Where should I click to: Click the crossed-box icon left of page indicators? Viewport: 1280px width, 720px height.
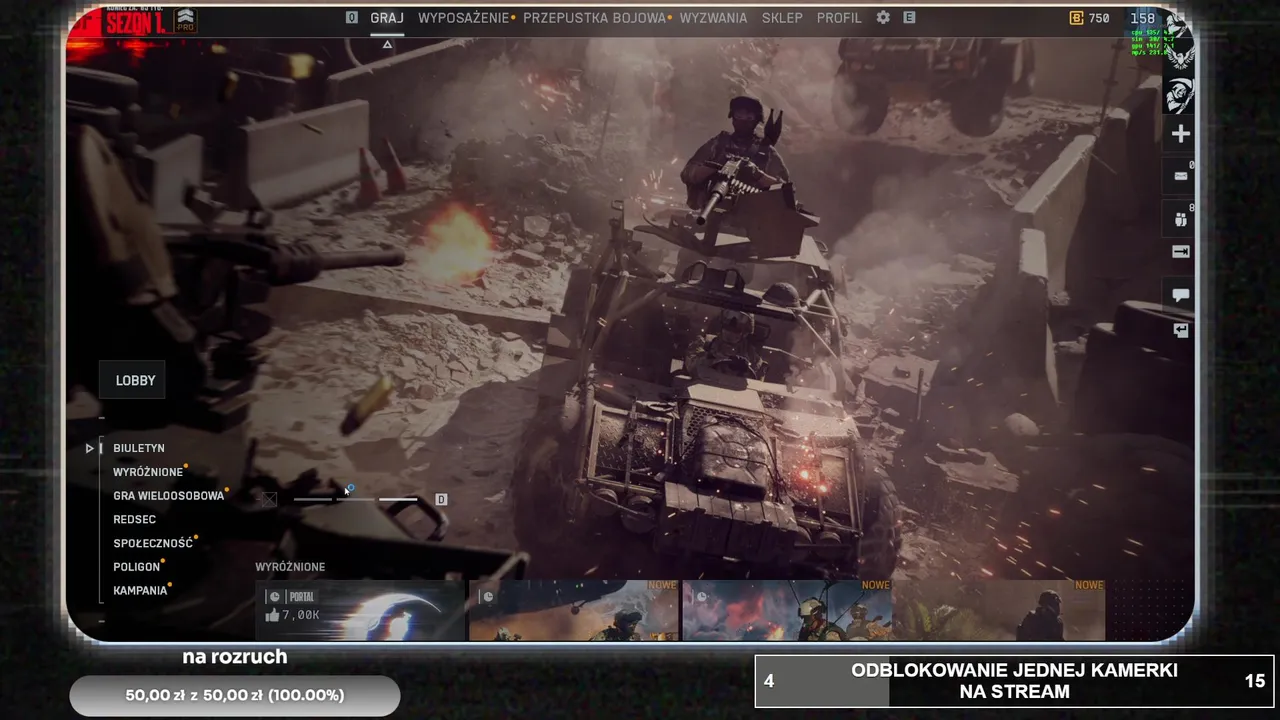(x=269, y=499)
